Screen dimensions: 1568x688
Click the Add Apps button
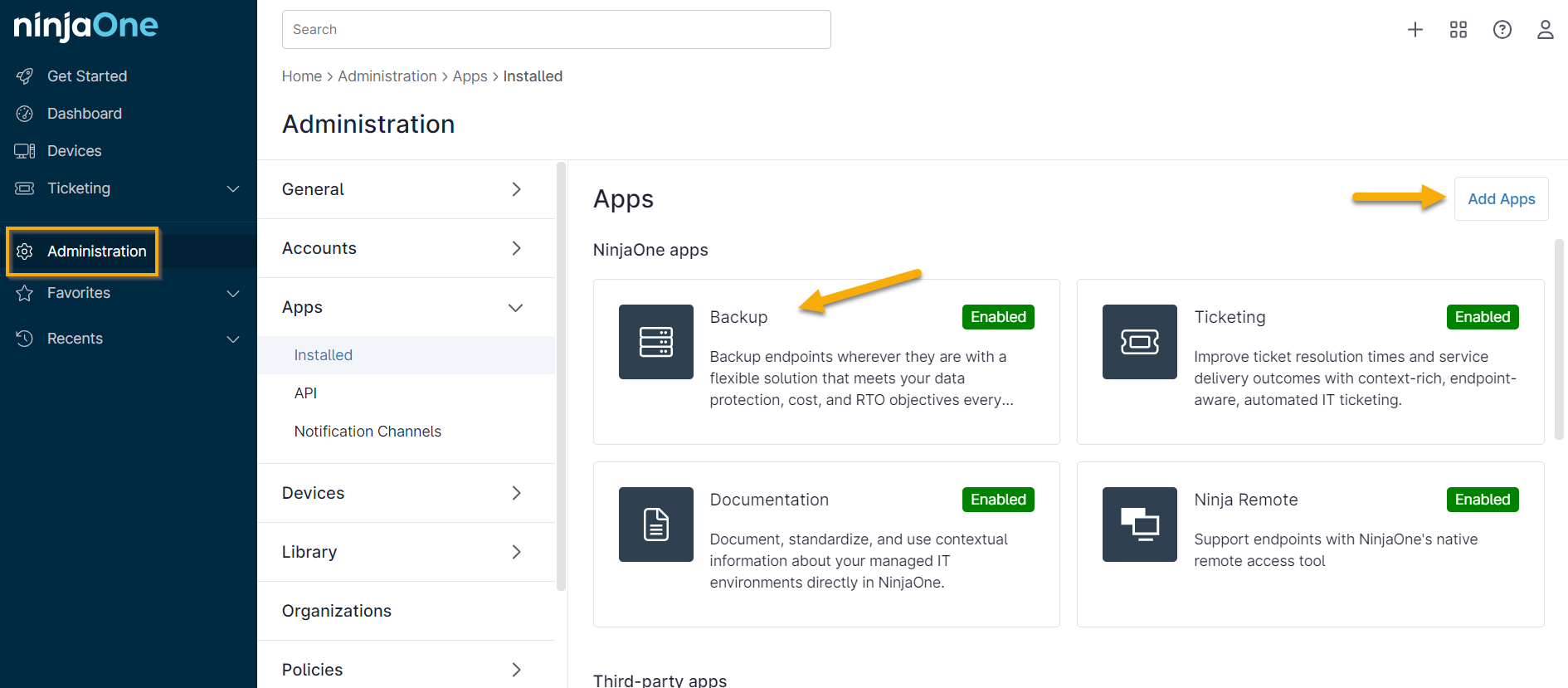(x=1501, y=199)
